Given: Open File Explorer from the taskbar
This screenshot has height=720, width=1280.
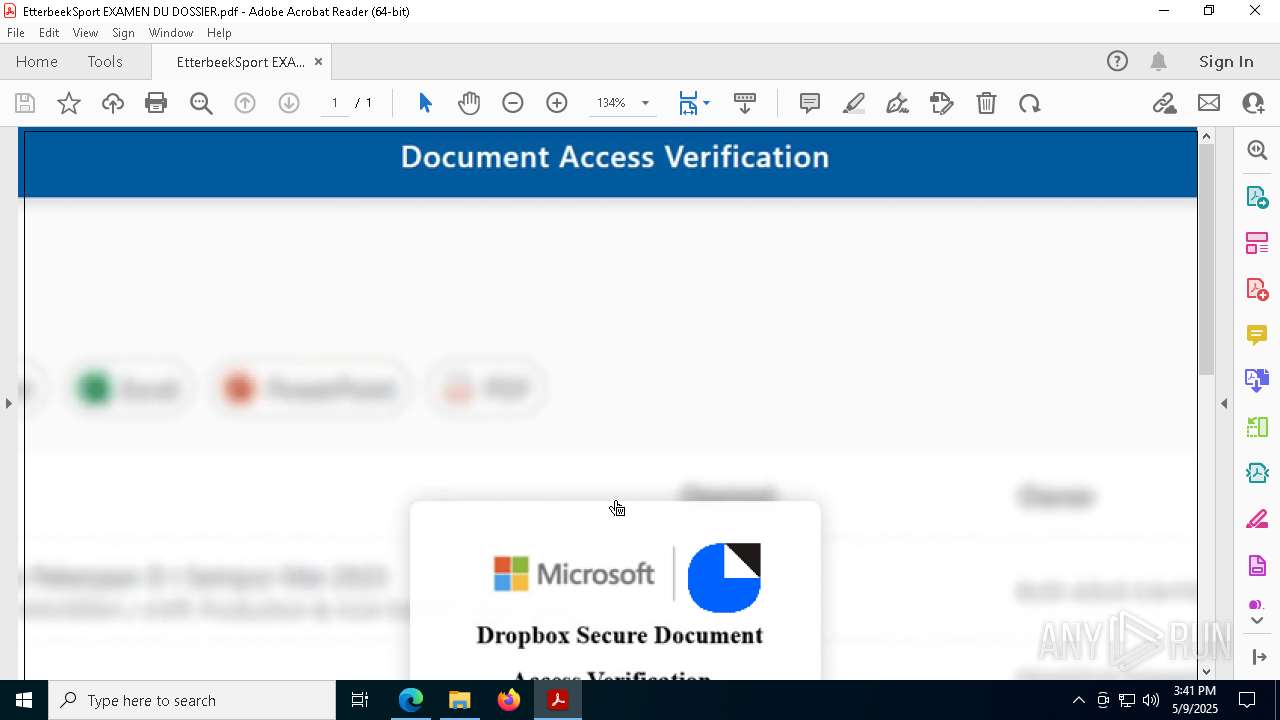Looking at the screenshot, I should click(x=460, y=700).
